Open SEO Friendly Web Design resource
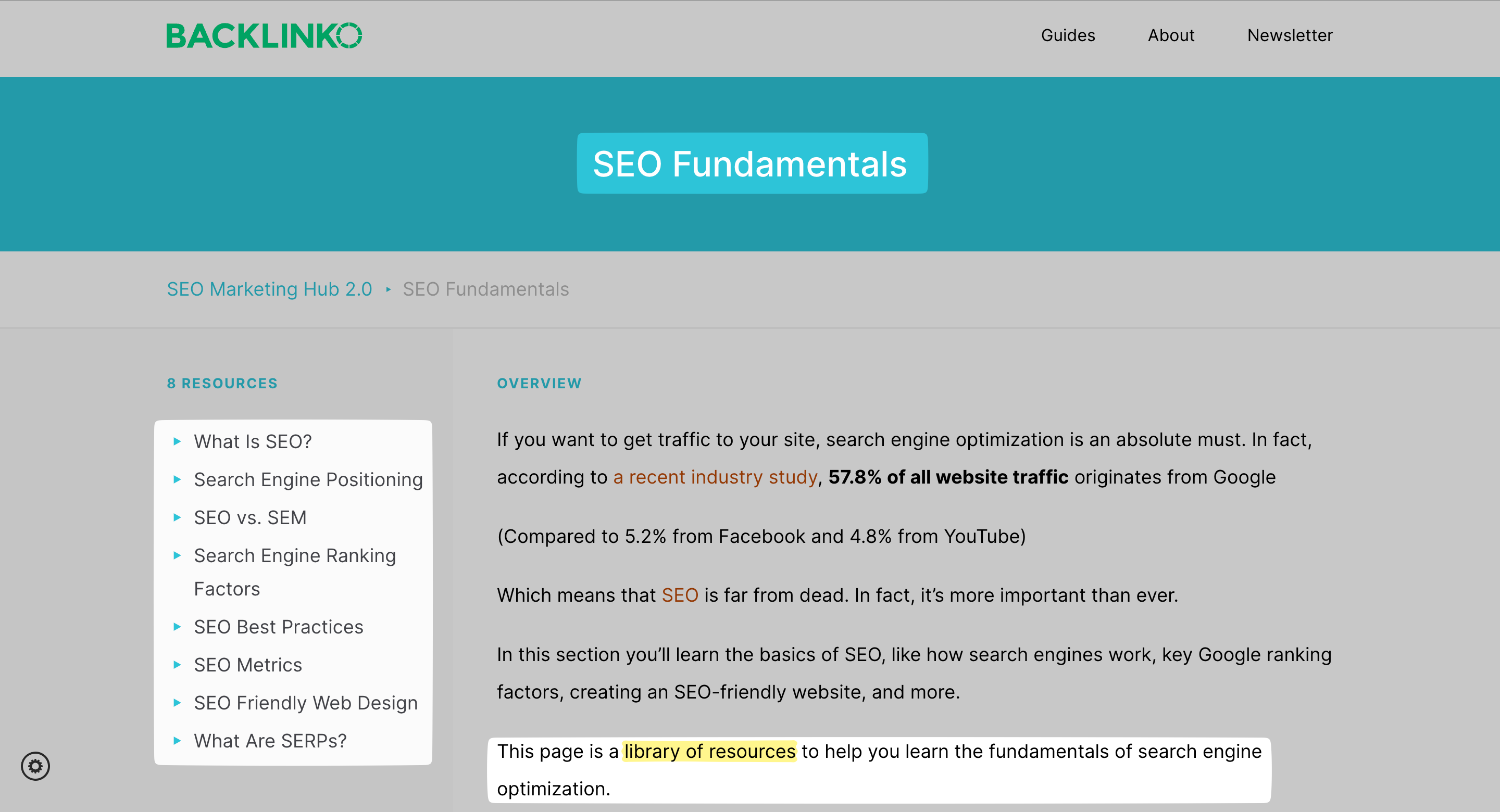This screenshot has height=812, width=1500. point(306,703)
